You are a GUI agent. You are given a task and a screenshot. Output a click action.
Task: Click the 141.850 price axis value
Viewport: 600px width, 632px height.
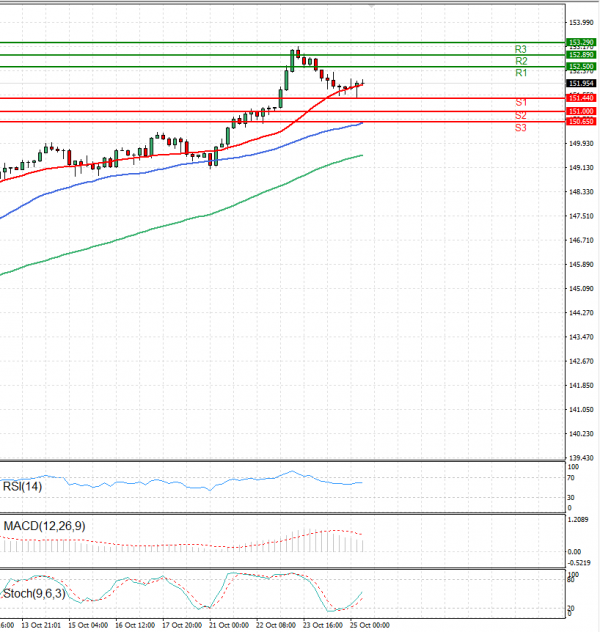(x=581, y=385)
